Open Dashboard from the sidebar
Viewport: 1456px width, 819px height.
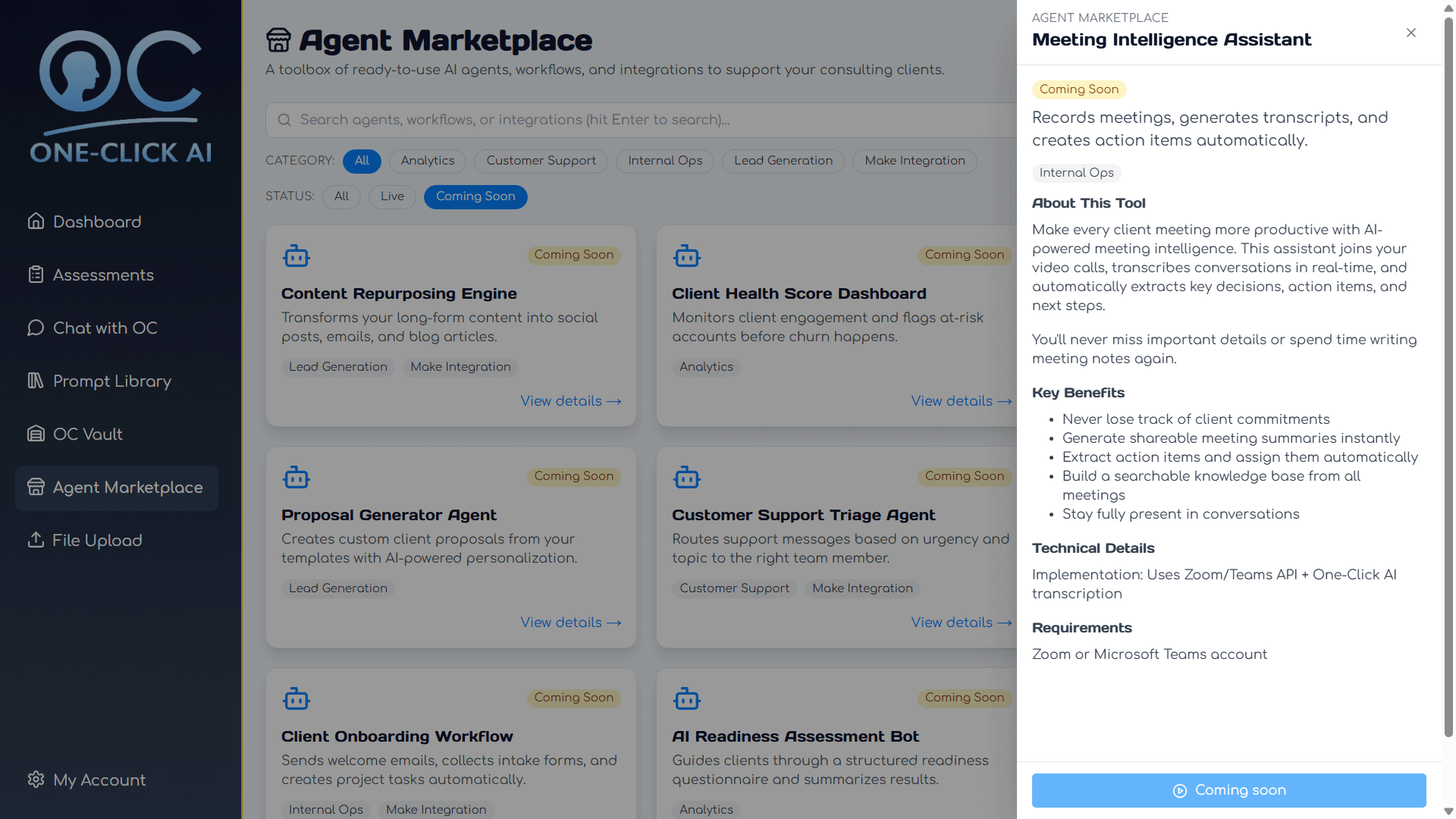point(96,221)
